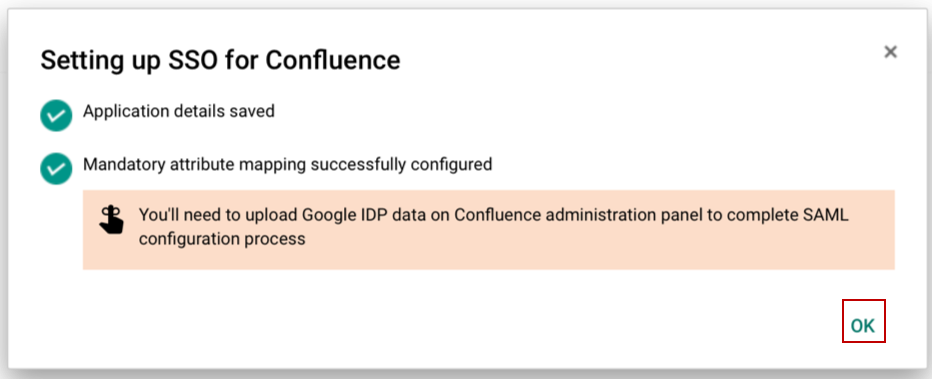Click the green checkmark beside Application details saved

click(x=56, y=115)
